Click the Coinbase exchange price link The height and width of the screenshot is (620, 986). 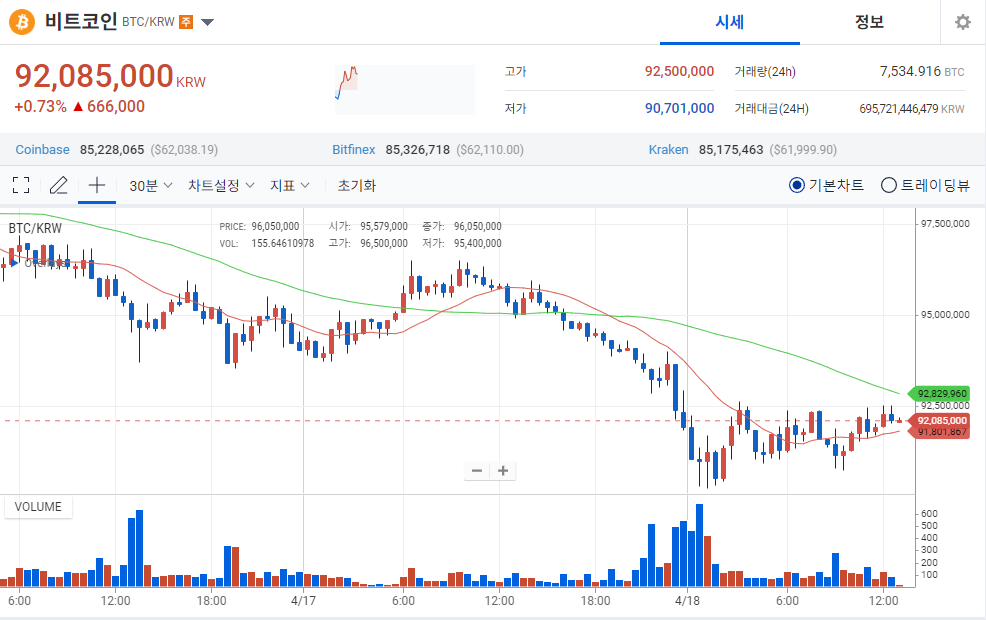click(x=43, y=149)
